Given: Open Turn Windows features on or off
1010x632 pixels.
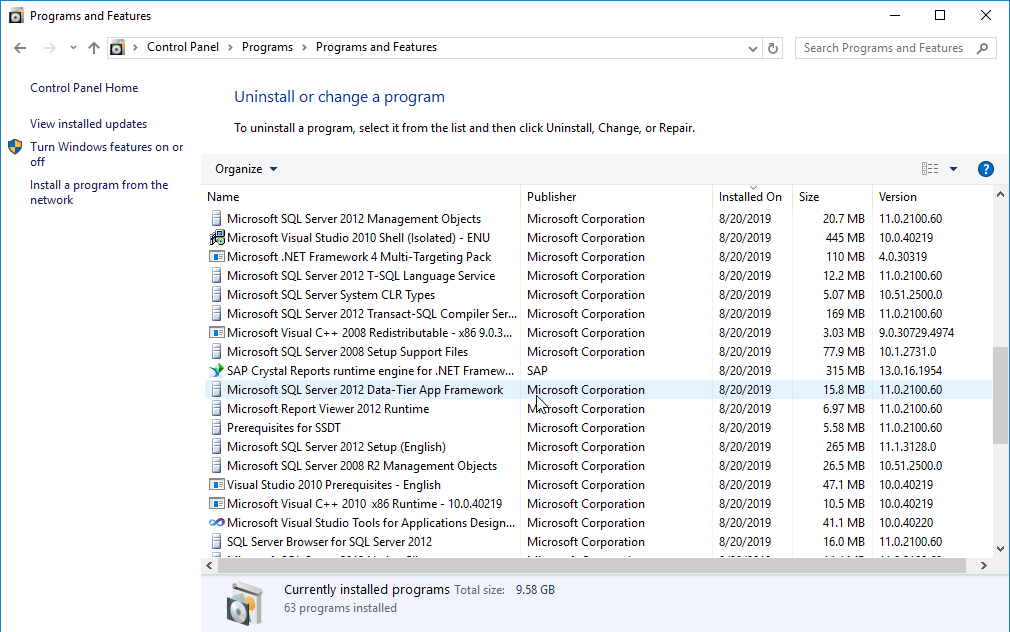Looking at the screenshot, I should 107,154.
